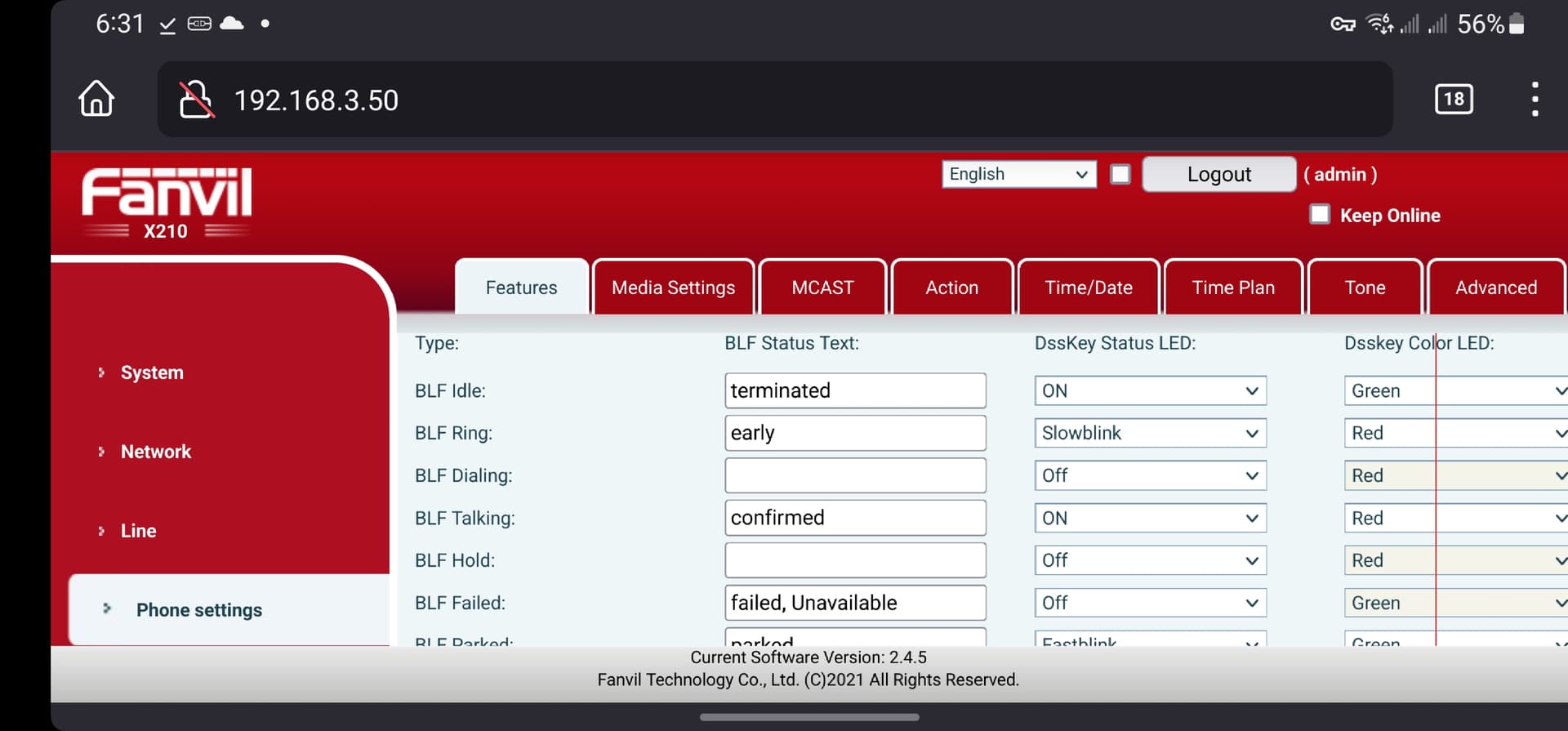Click the BLF Failed status text field

(854, 603)
